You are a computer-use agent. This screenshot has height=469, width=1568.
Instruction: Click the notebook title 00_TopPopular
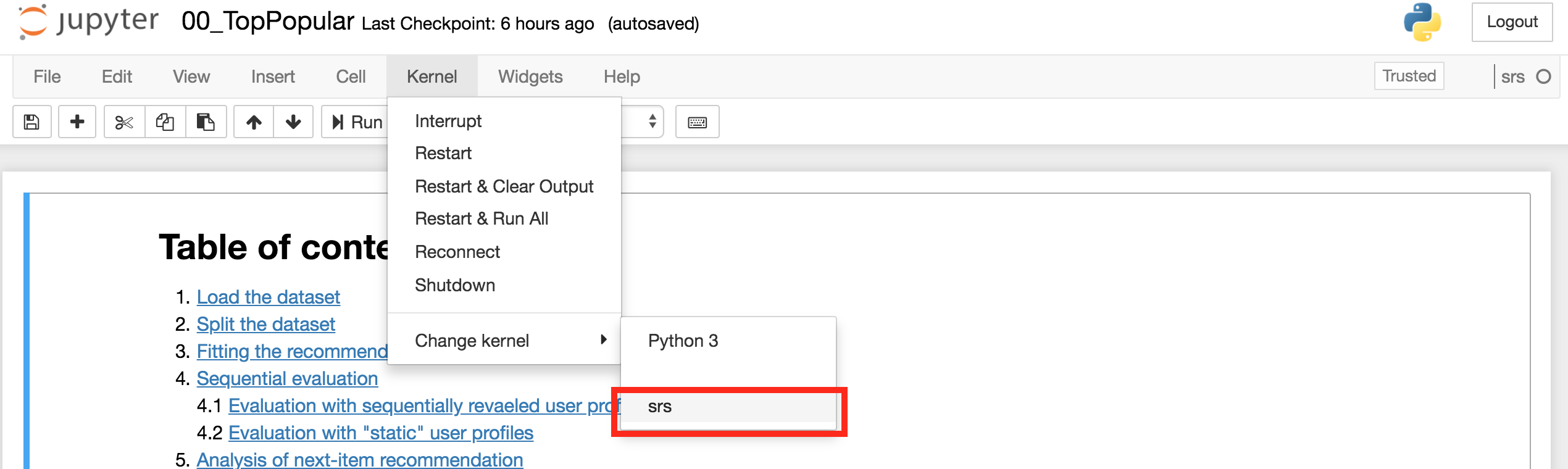point(268,21)
